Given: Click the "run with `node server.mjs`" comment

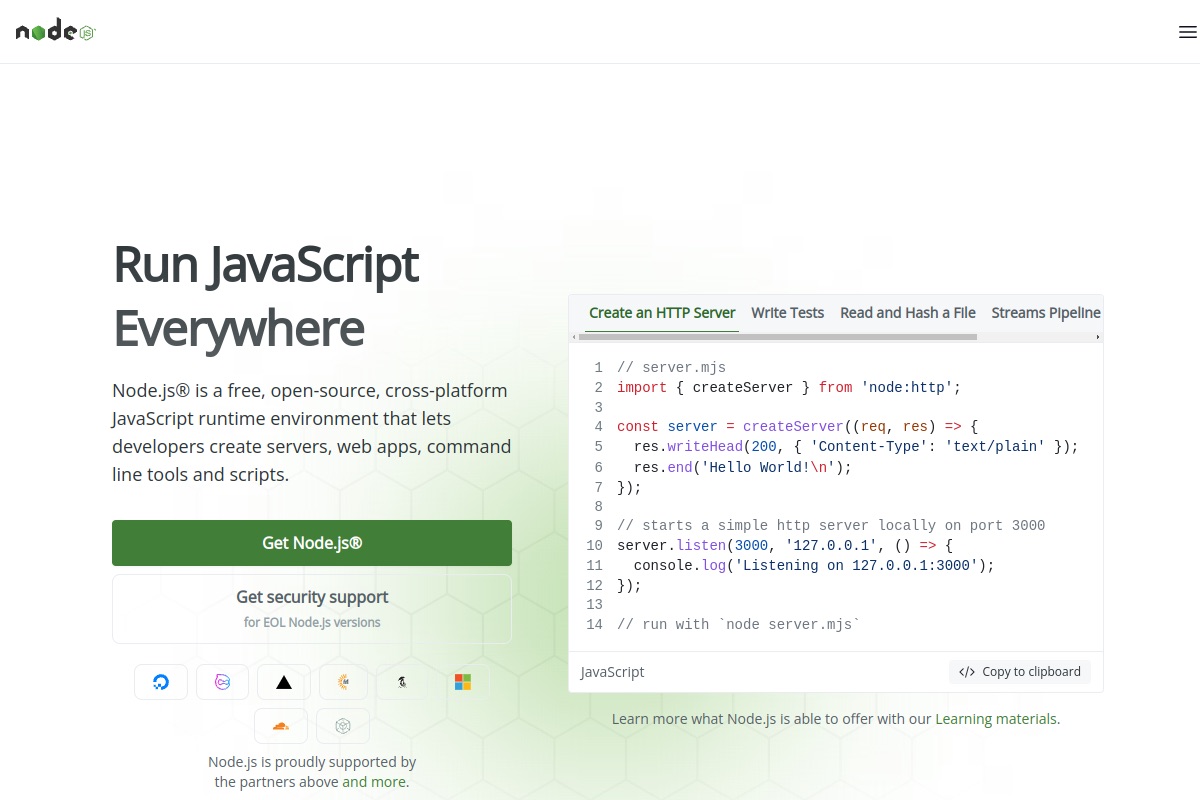Looking at the screenshot, I should click(x=739, y=625).
